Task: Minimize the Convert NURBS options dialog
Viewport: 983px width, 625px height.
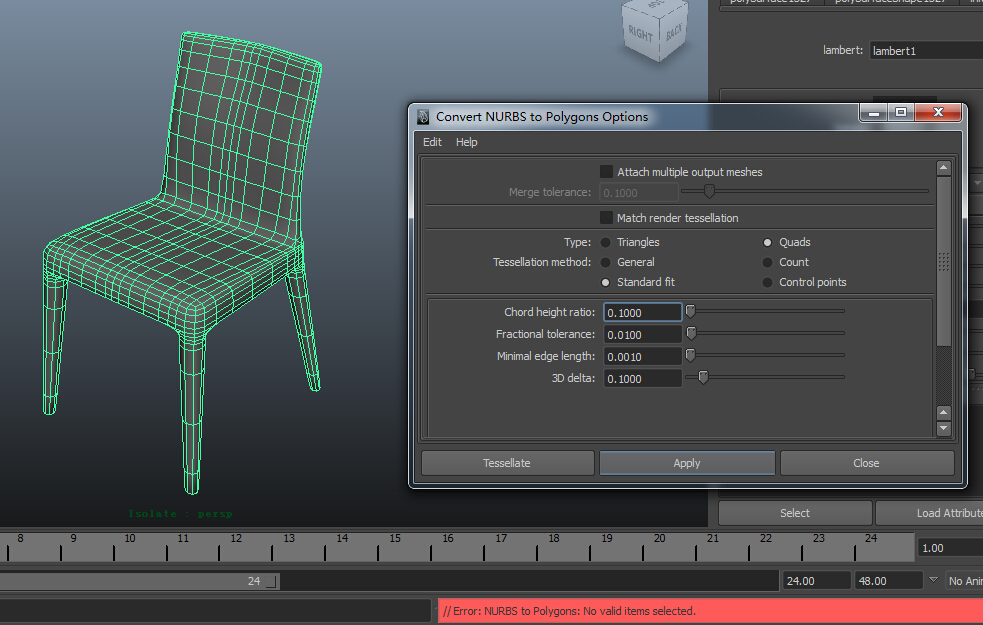Action: click(873, 112)
